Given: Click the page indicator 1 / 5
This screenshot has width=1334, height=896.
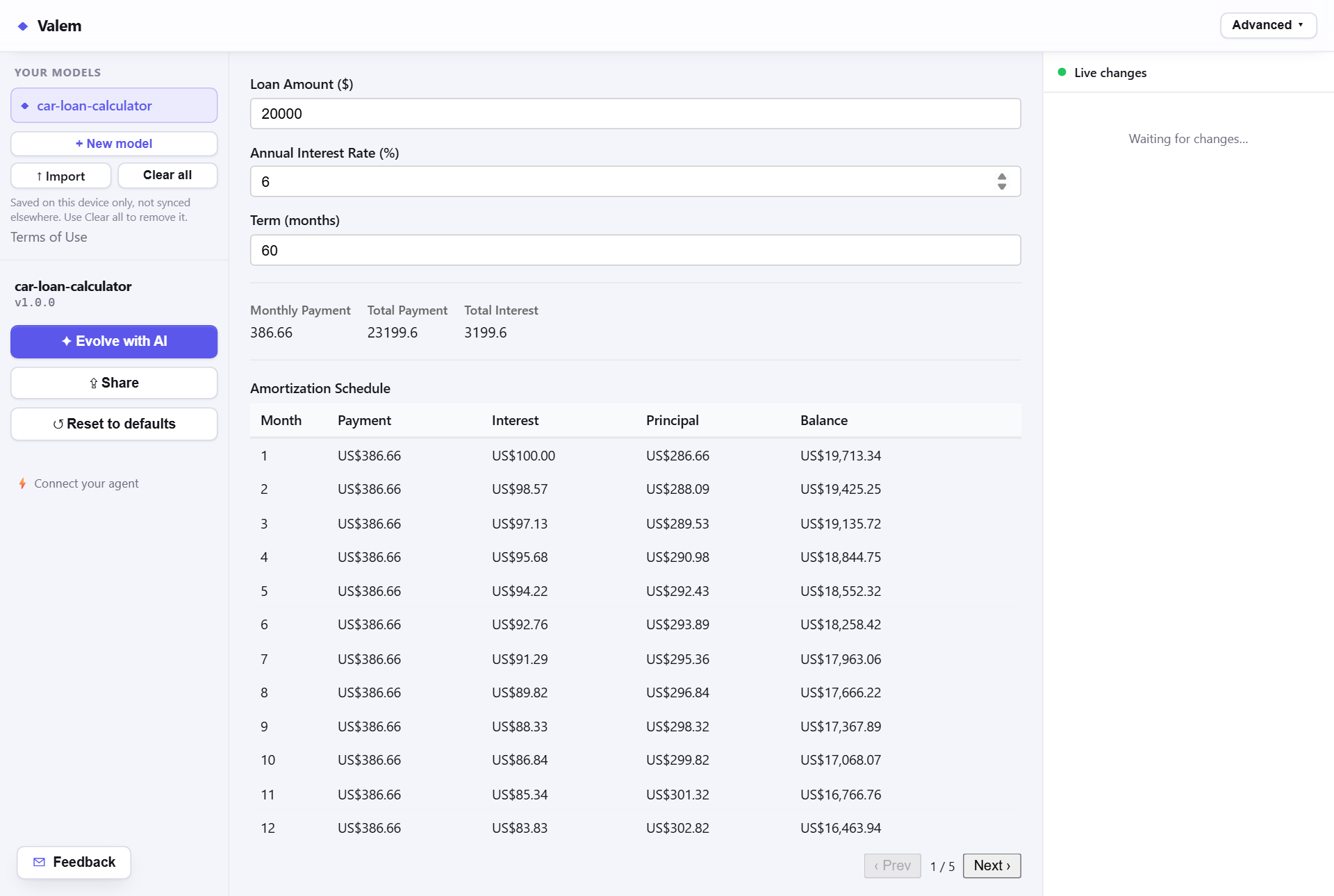Looking at the screenshot, I should pyautogui.click(x=942, y=866).
